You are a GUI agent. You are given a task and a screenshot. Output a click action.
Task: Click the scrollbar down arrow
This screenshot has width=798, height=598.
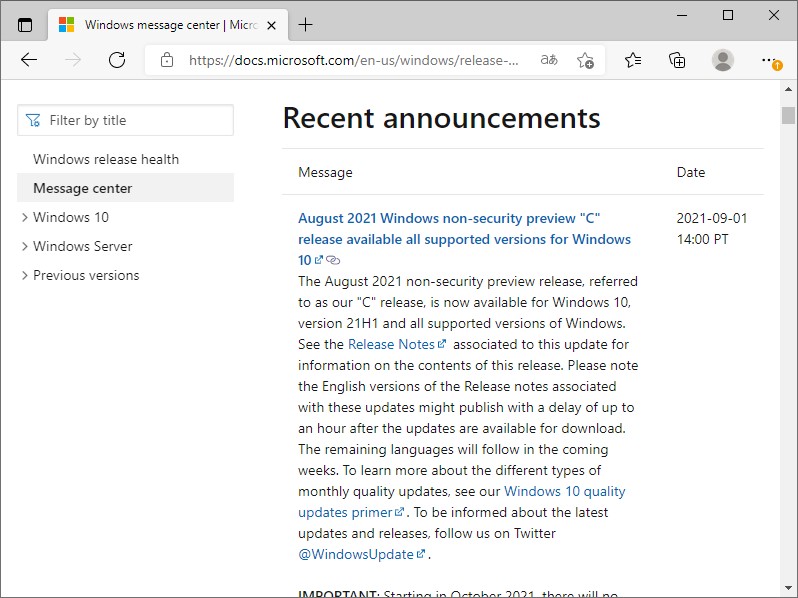[x=788, y=589]
